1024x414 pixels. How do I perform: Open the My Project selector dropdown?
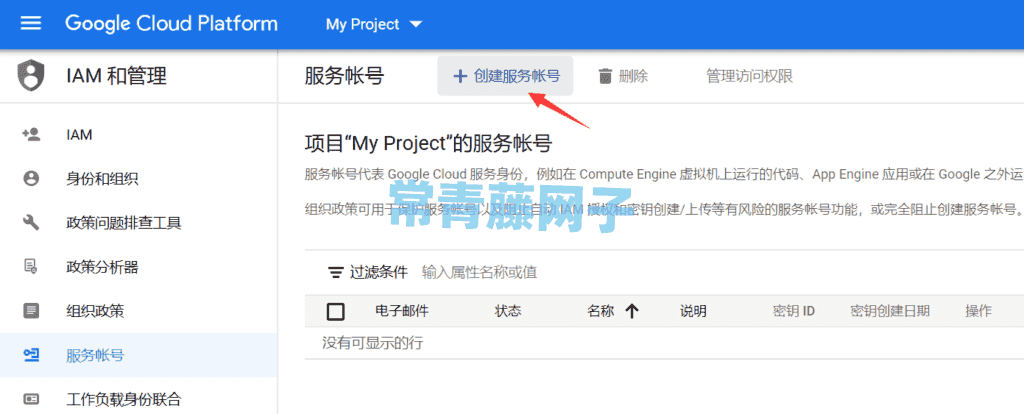click(x=374, y=24)
